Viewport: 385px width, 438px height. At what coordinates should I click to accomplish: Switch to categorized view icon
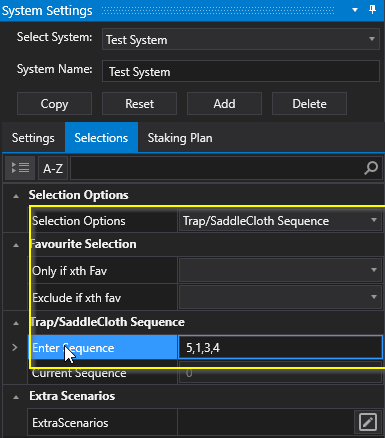point(20,168)
